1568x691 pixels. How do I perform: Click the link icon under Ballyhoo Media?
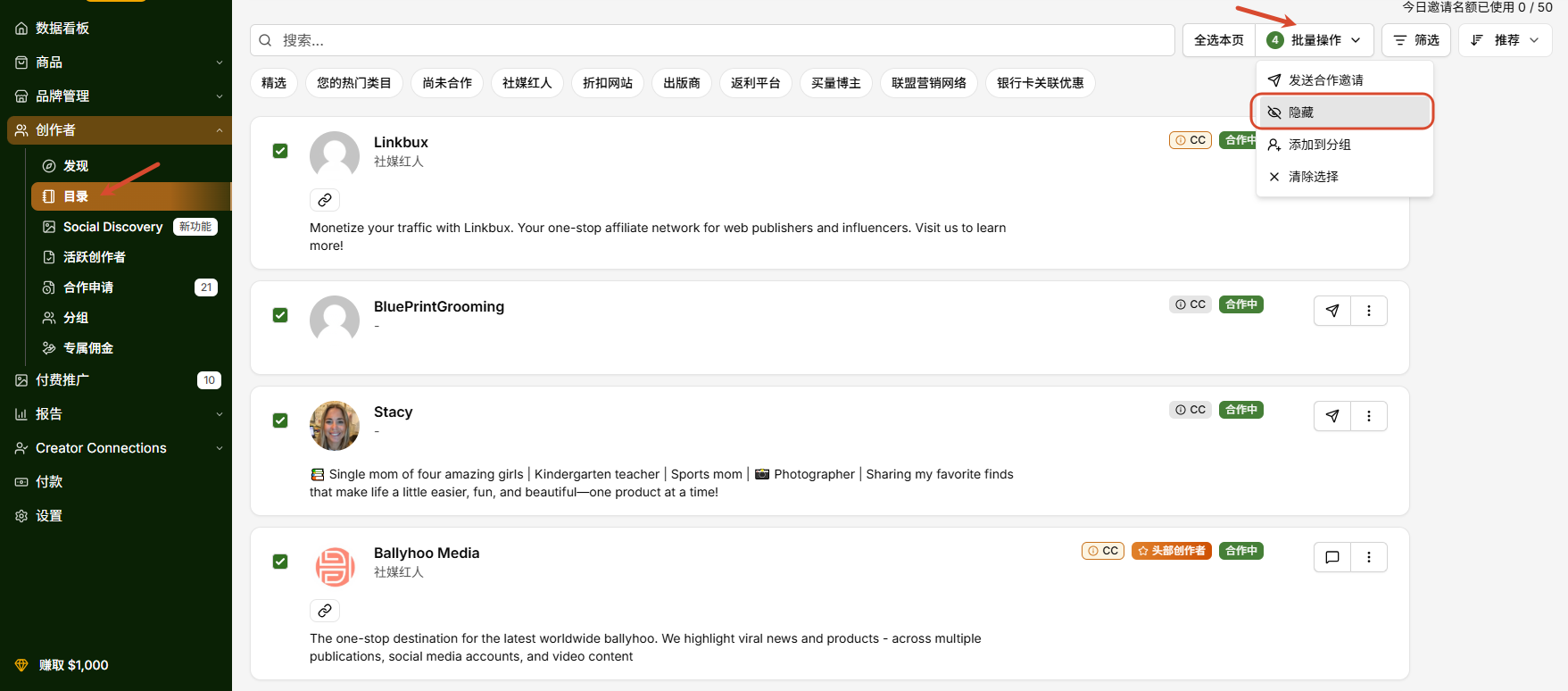coord(325,611)
